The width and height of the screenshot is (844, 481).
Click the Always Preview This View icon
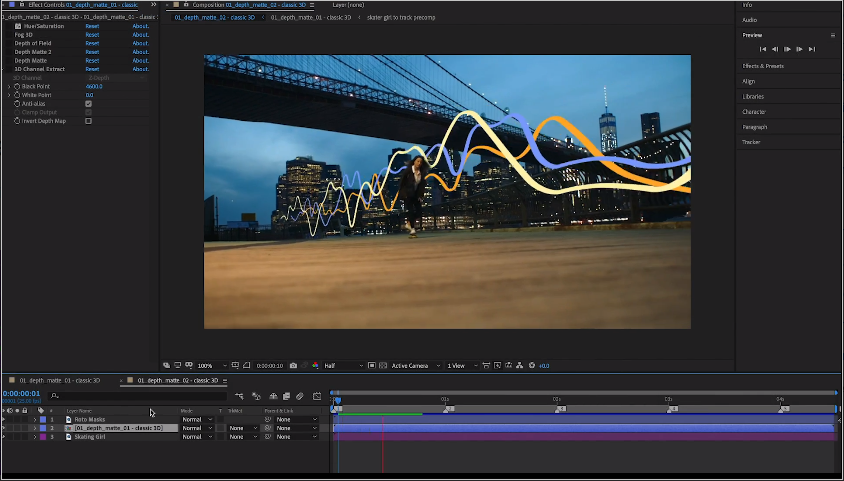(x=166, y=365)
